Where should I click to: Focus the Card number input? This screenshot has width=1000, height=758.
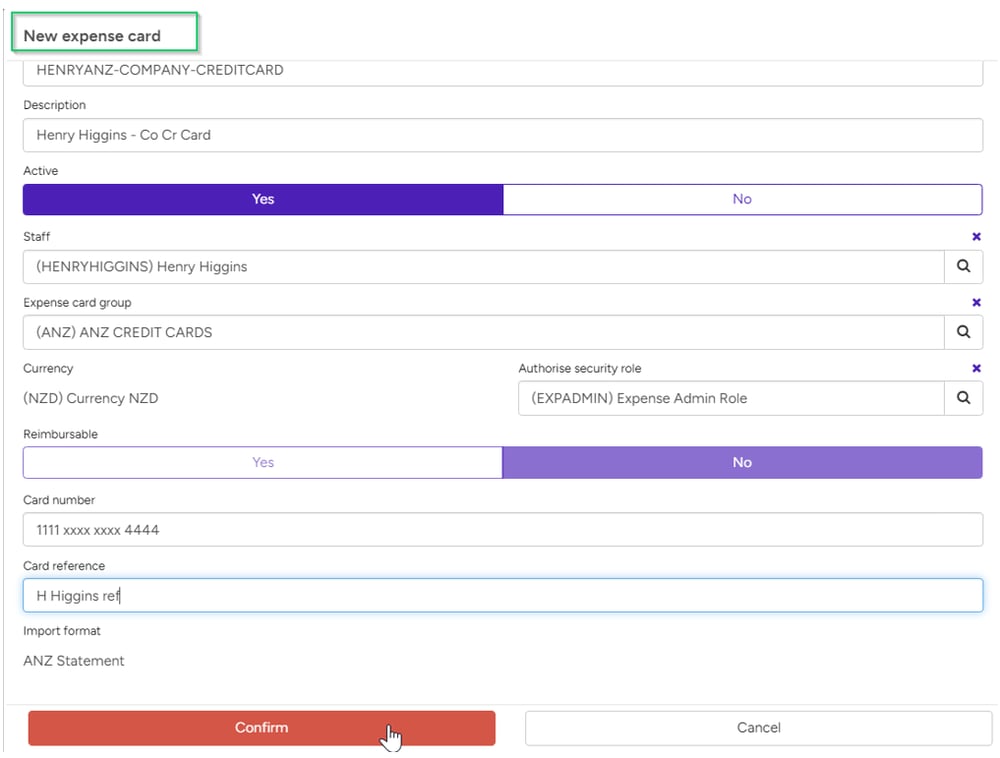pos(502,530)
